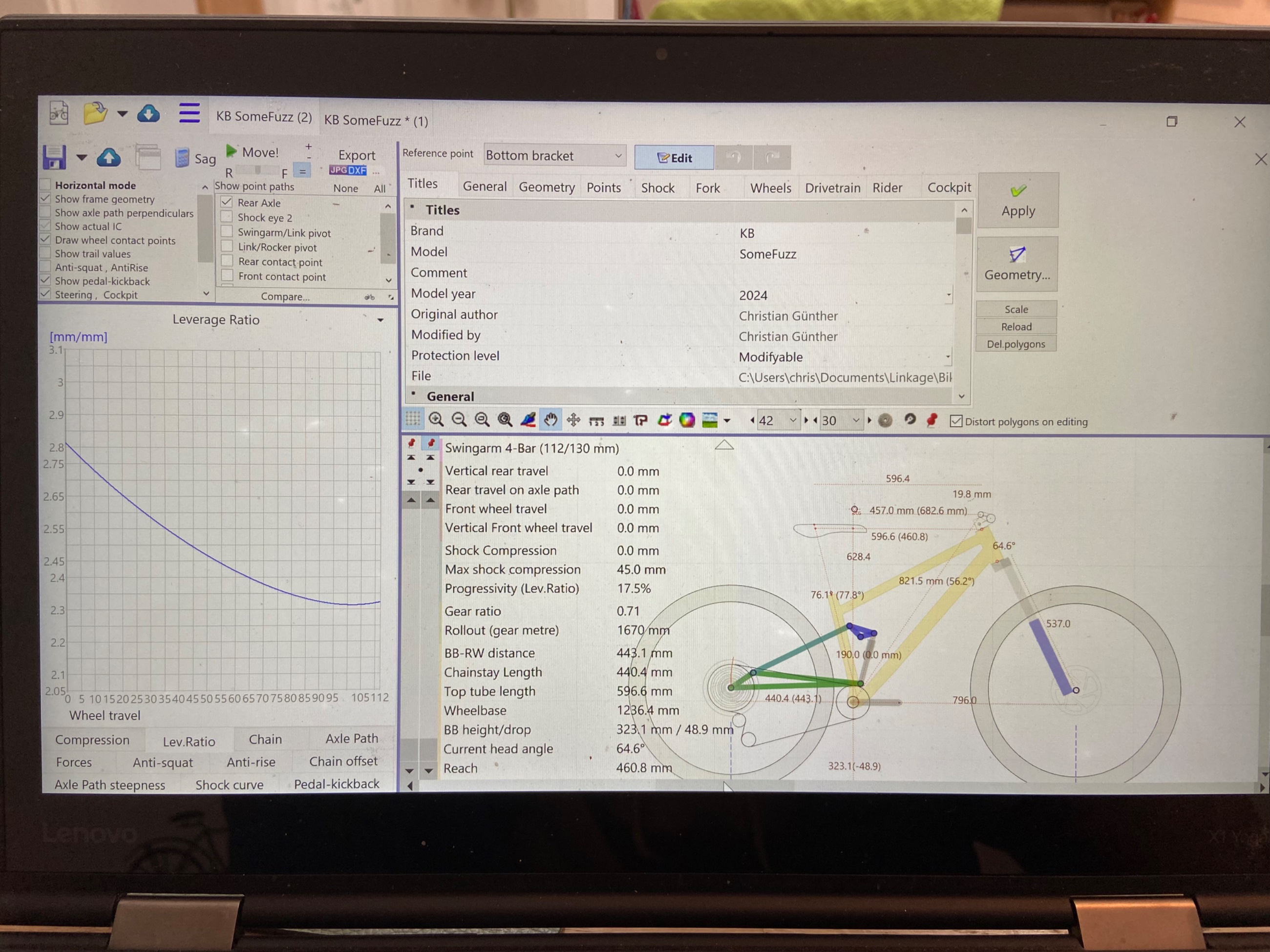Screen dimensions: 1270x952
Task: Open the yellow folder file icon
Action: pyautogui.click(x=95, y=112)
